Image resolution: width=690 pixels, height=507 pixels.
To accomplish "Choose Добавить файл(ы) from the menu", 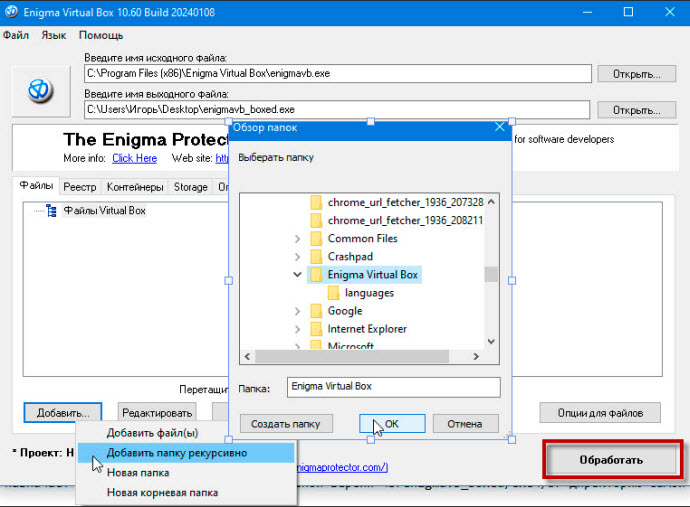I will [x=153, y=433].
